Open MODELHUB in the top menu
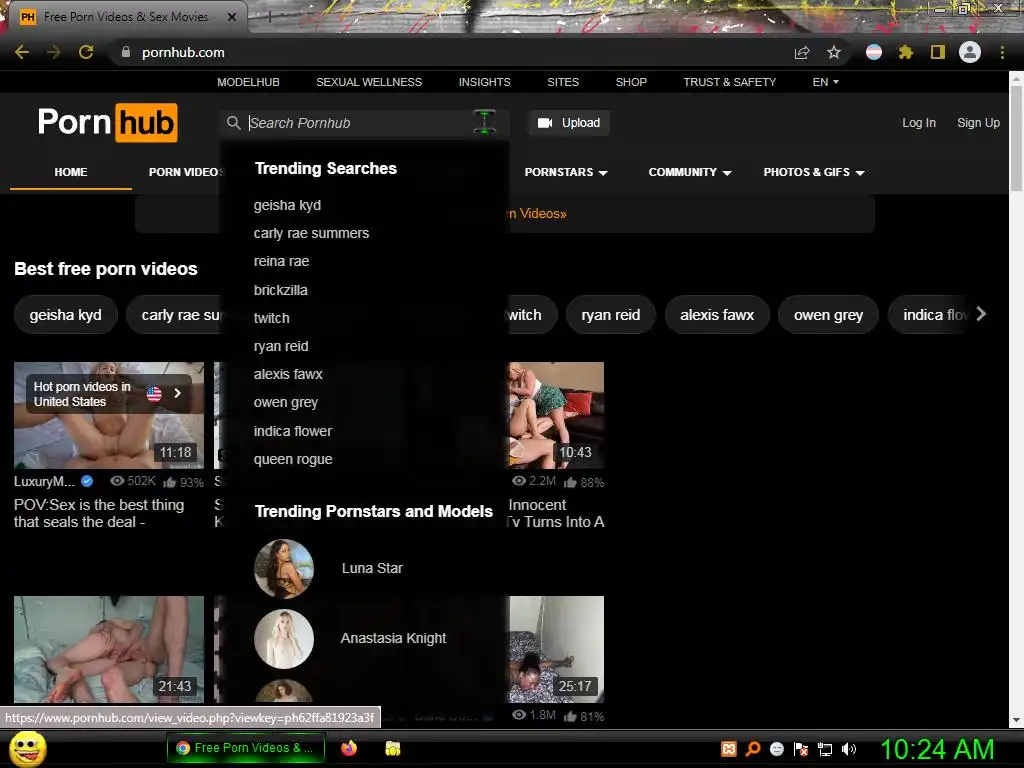 click(248, 82)
